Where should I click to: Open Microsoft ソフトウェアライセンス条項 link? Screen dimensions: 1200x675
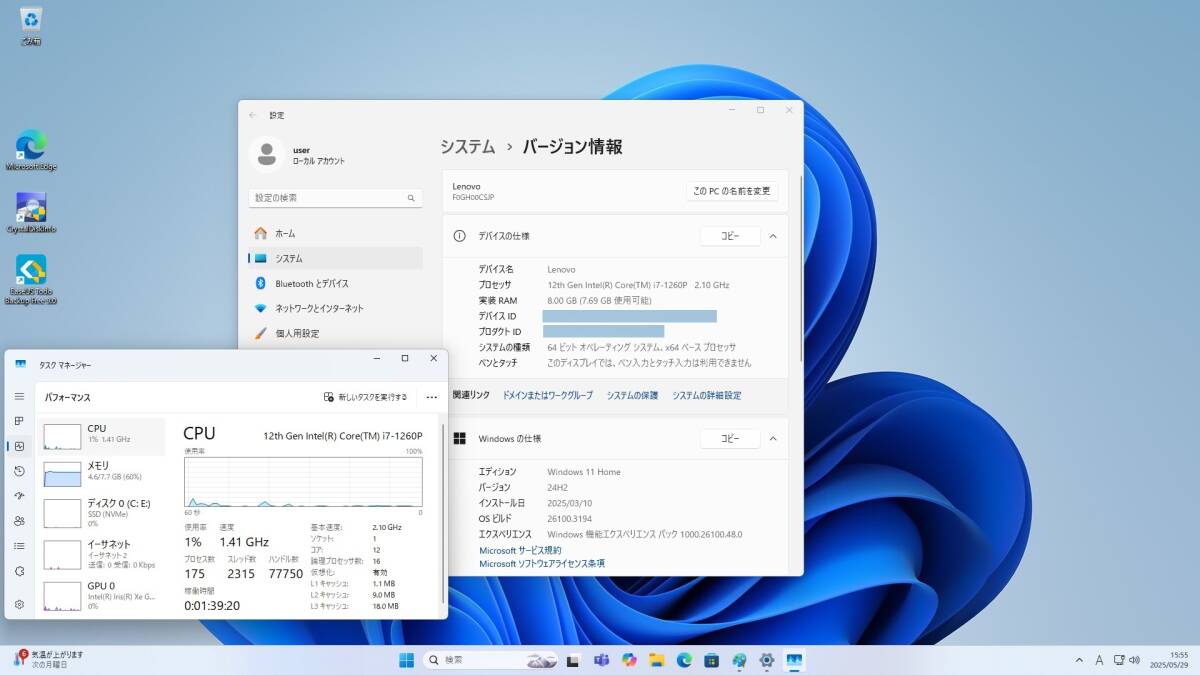pos(542,564)
